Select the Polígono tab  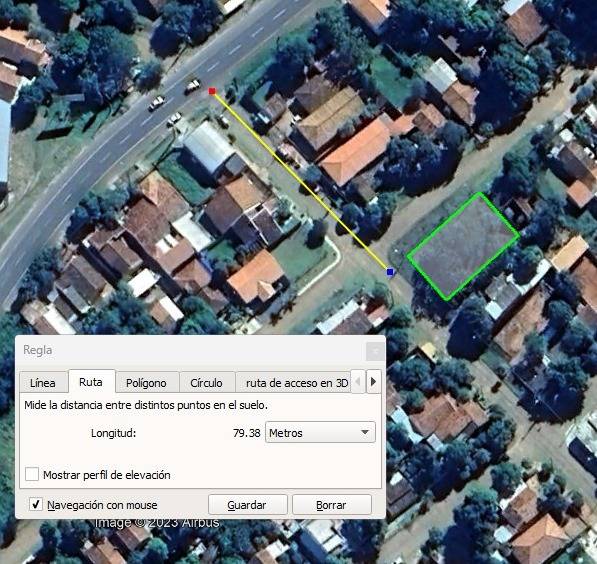pyautogui.click(x=146, y=382)
